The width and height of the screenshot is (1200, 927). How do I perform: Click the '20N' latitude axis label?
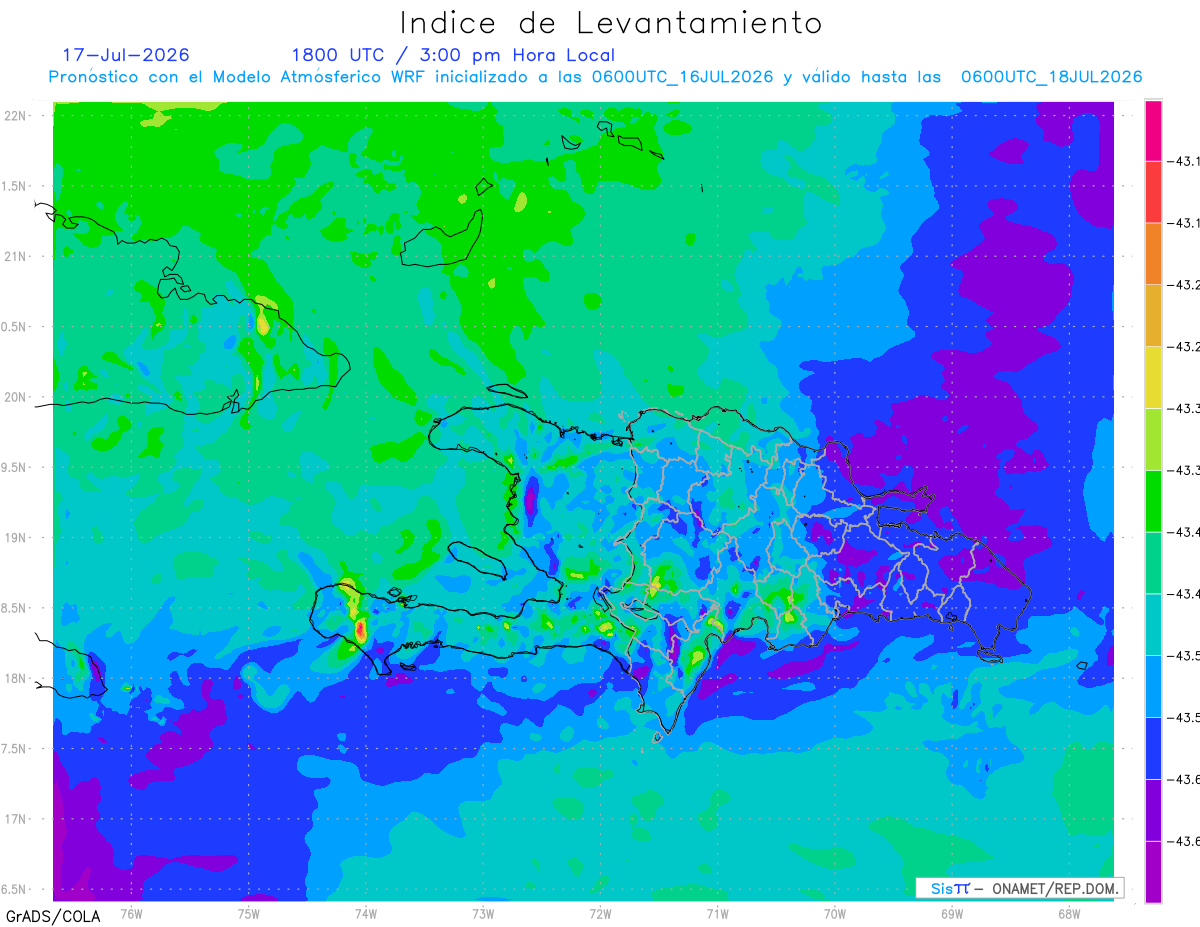click(17, 397)
